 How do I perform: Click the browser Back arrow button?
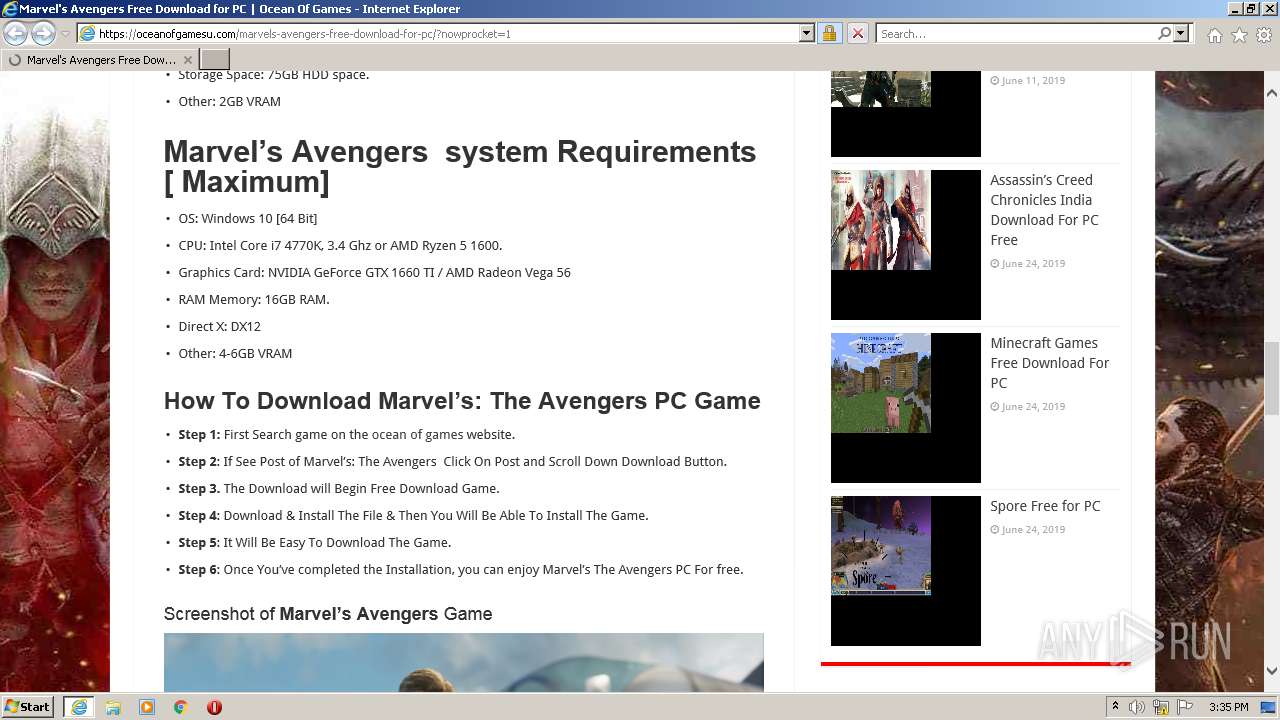pyautogui.click(x=15, y=34)
